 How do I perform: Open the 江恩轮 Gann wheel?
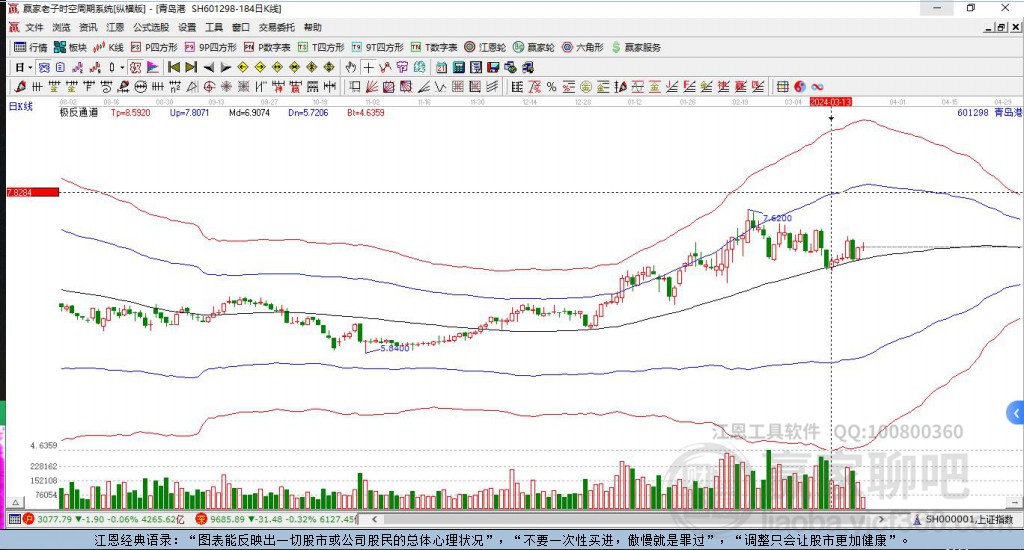click(x=485, y=47)
